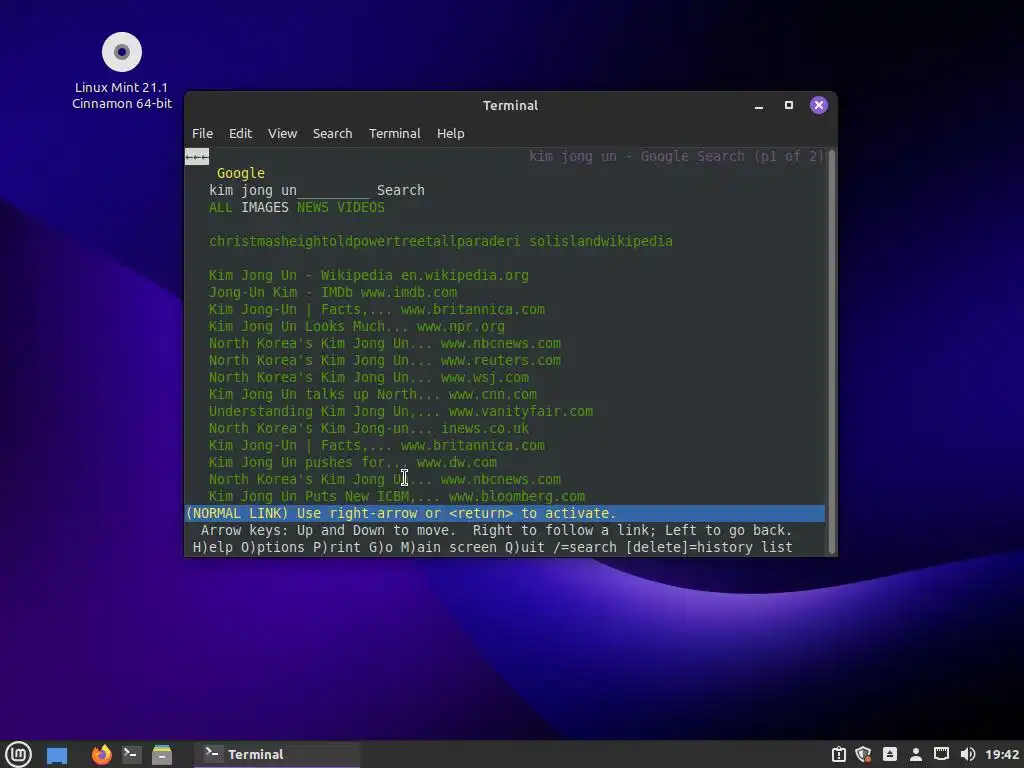Select the IMAGES results link
Viewport: 1024px width, 768px height.
pyautogui.click(x=264, y=207)
